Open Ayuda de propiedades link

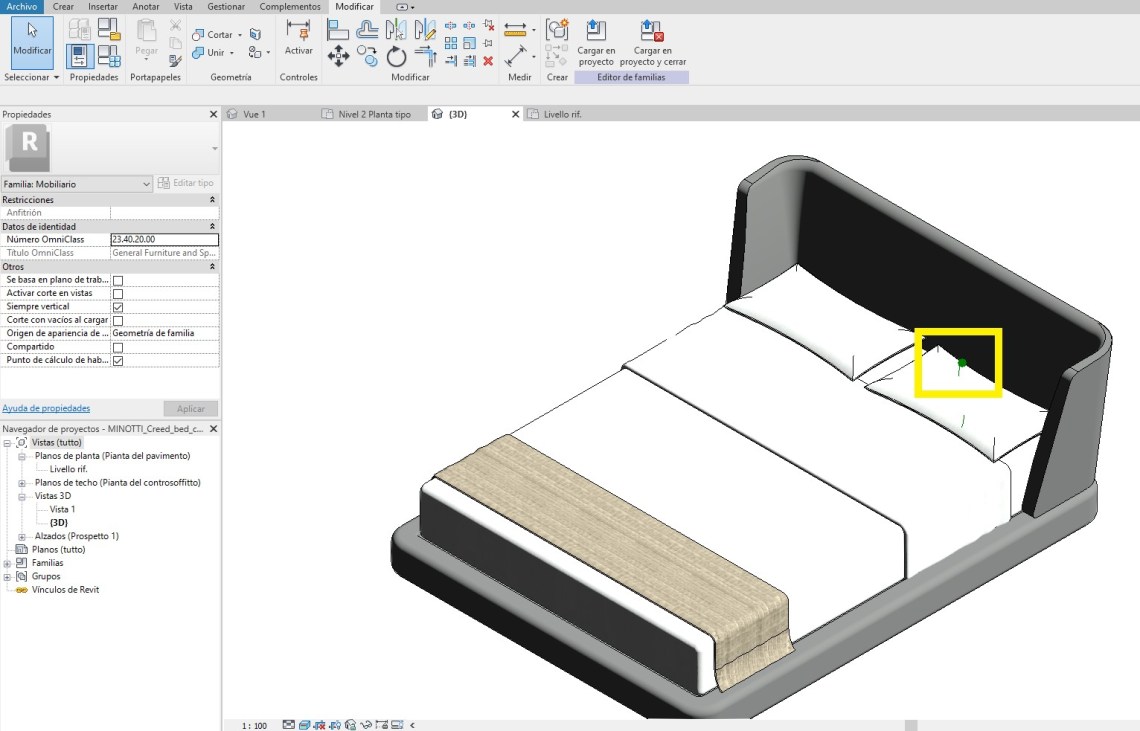(46, 408)
